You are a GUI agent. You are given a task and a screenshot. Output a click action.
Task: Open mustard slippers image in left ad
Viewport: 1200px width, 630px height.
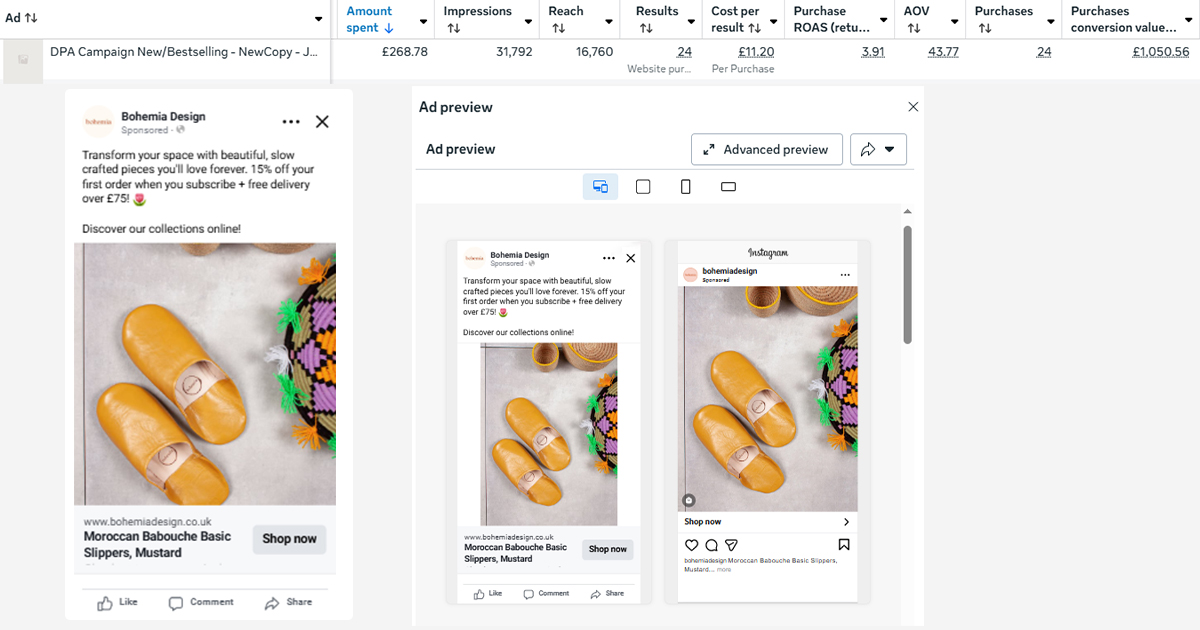(205, 374)
